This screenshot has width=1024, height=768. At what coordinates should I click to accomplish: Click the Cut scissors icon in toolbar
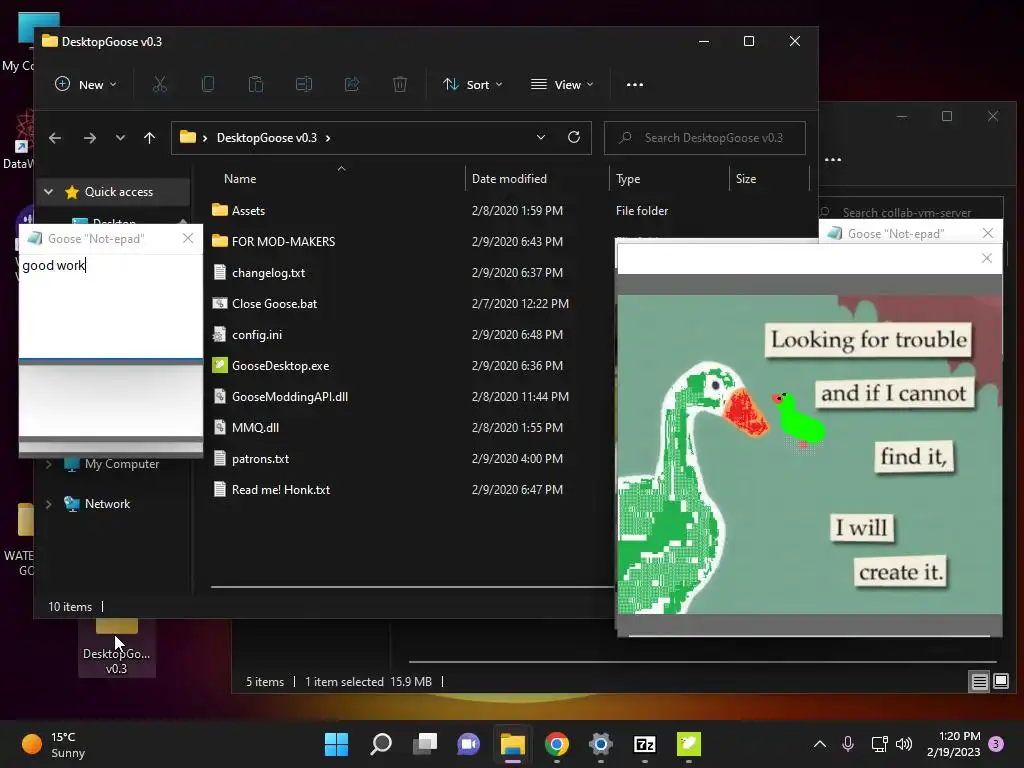[x=160, y=84]
